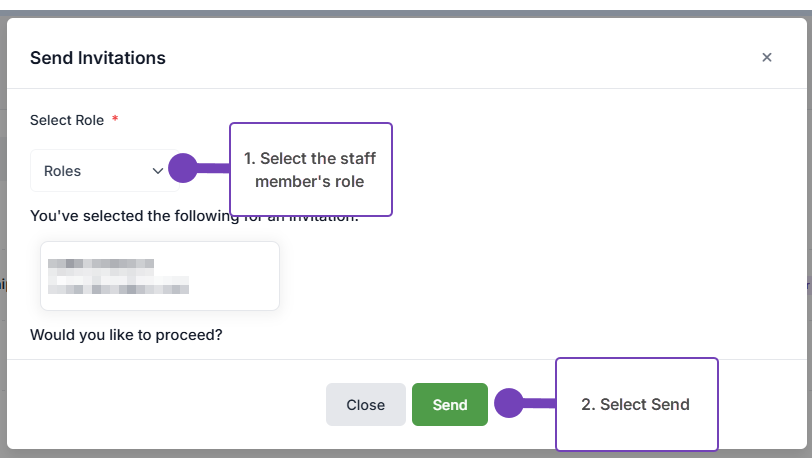Click the chevron arrow in Roles selector
This screenshot has height=458, width=812.
point(157,171)
